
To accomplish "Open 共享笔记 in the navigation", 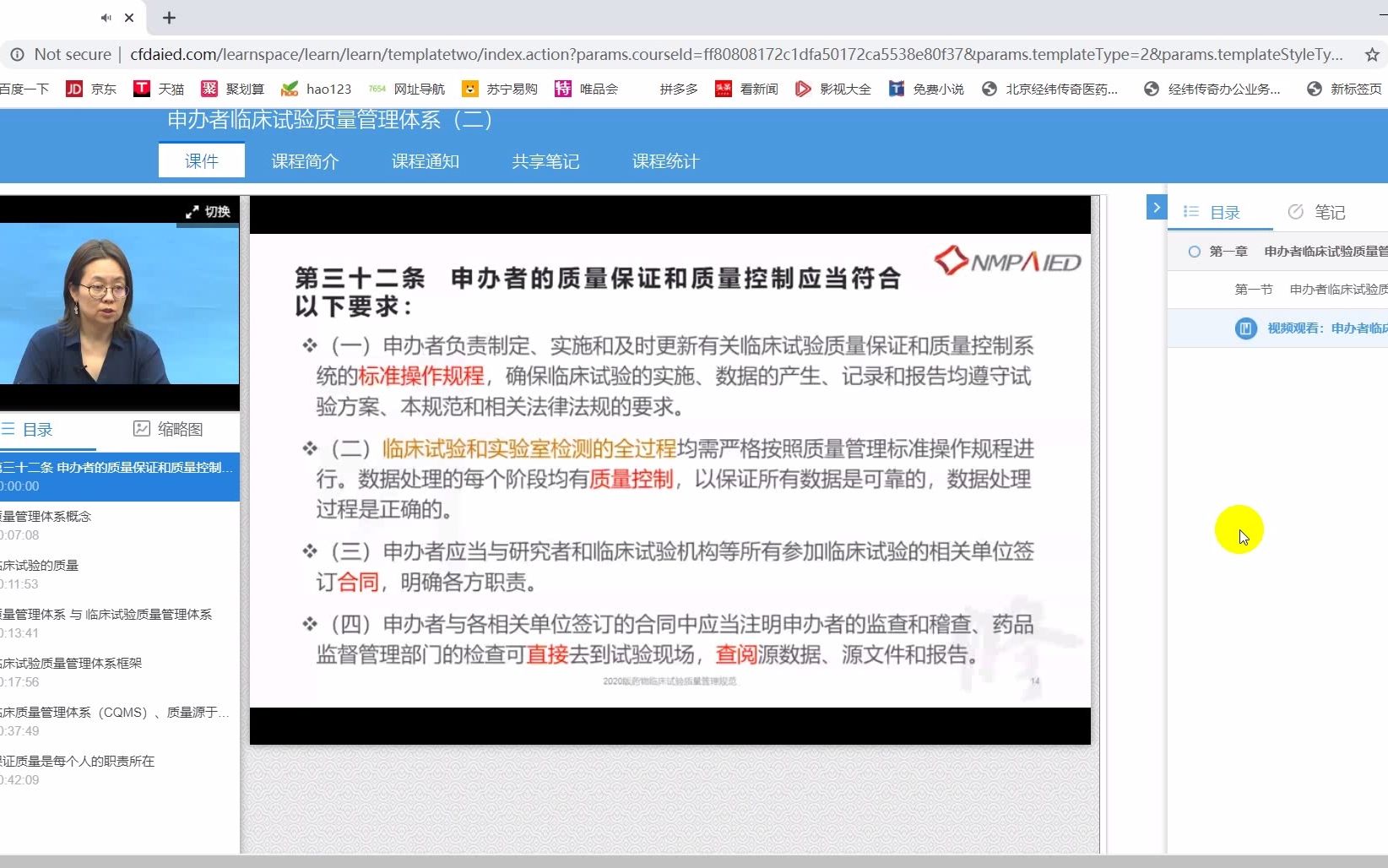I will [x=545, y=160].
